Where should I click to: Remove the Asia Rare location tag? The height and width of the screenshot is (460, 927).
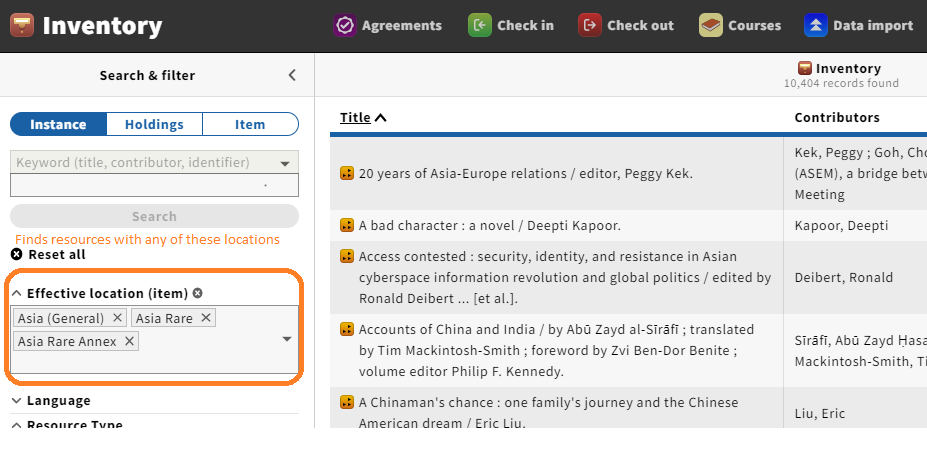coord(206,318)
